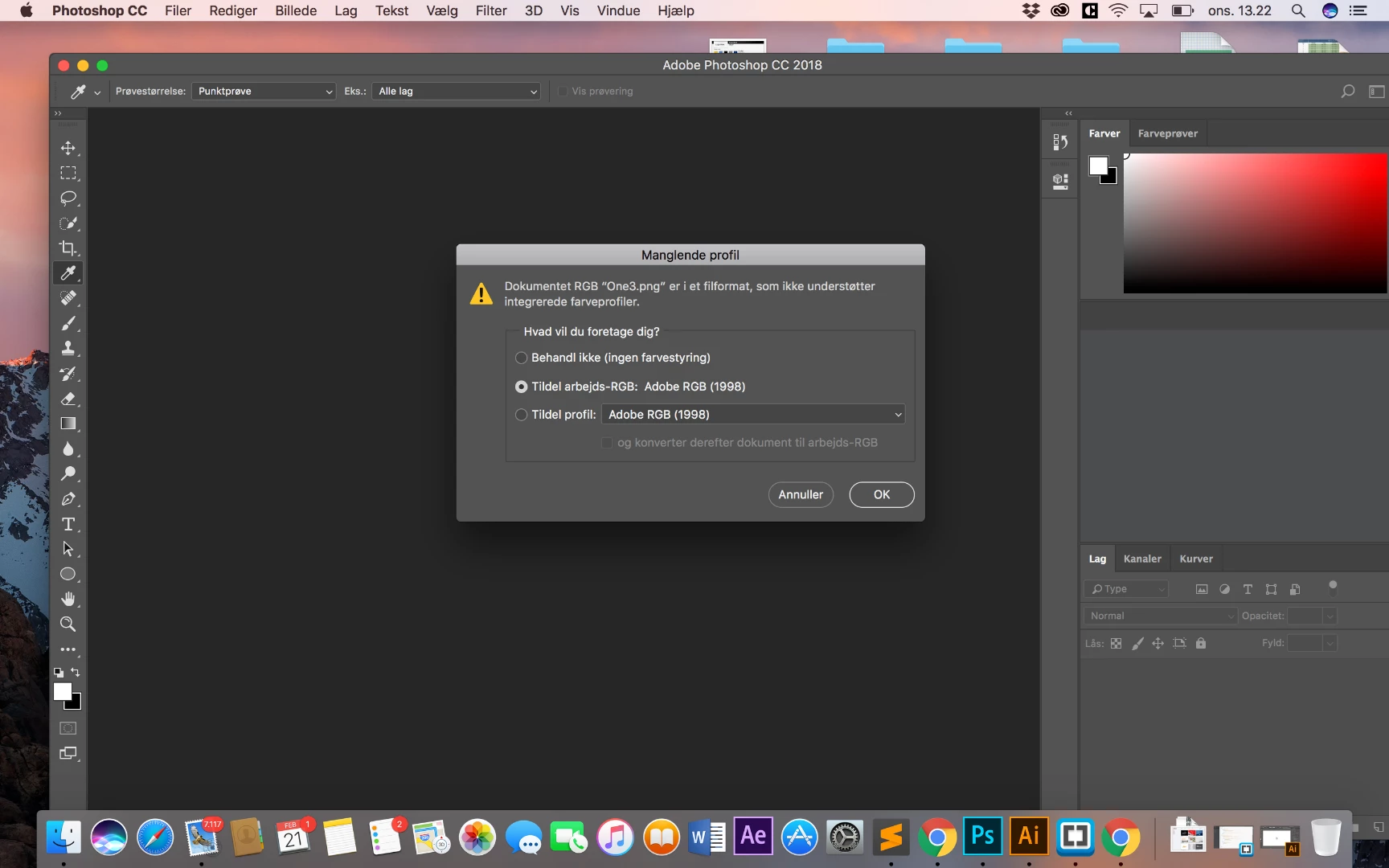The width and height of the screenshot is (1389, 868).
Task: Select 'Tildel profil' radio option
Action: (x=521, y=415)
